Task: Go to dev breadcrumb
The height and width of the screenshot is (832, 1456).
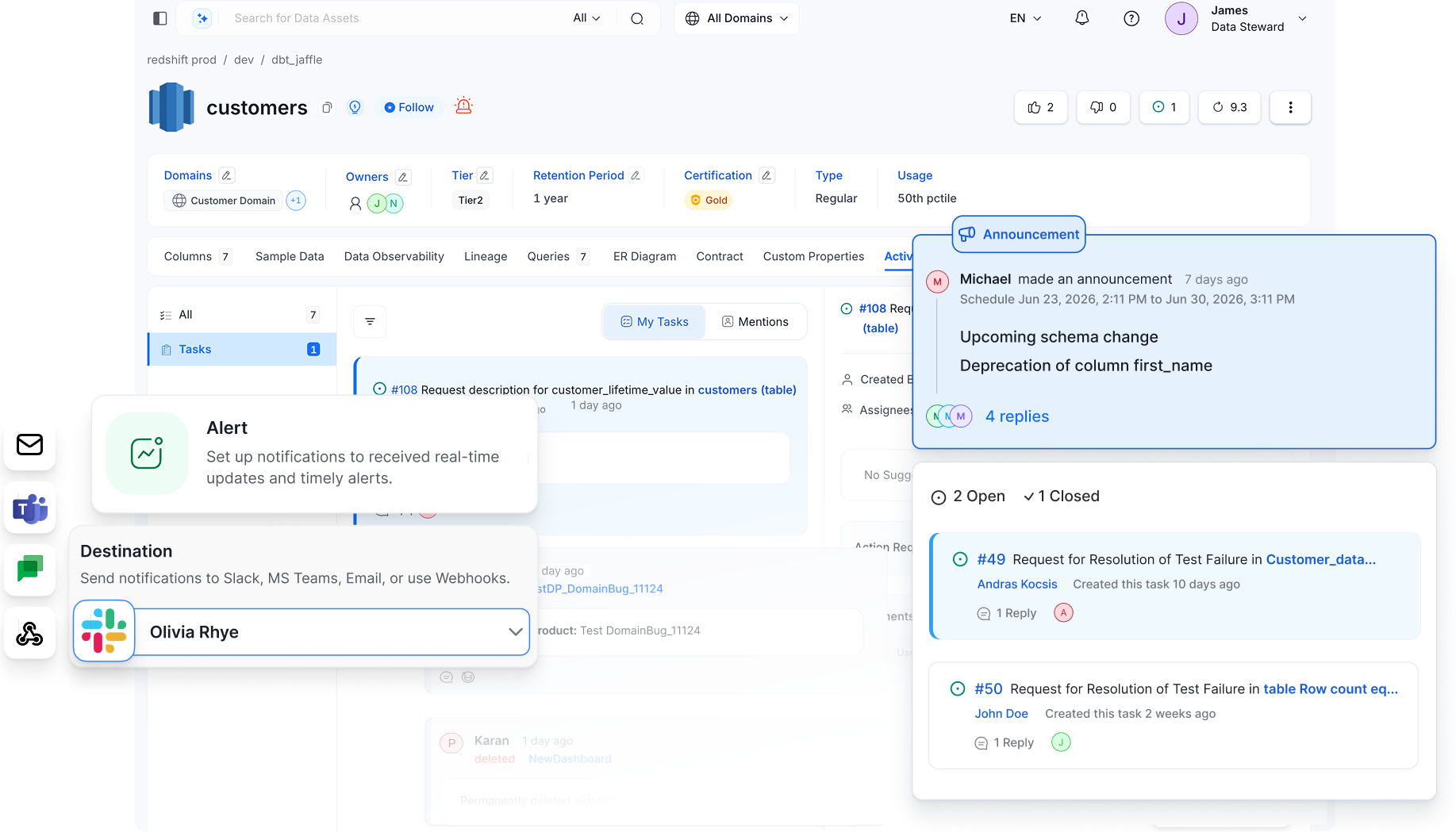Action: (244, 59)
